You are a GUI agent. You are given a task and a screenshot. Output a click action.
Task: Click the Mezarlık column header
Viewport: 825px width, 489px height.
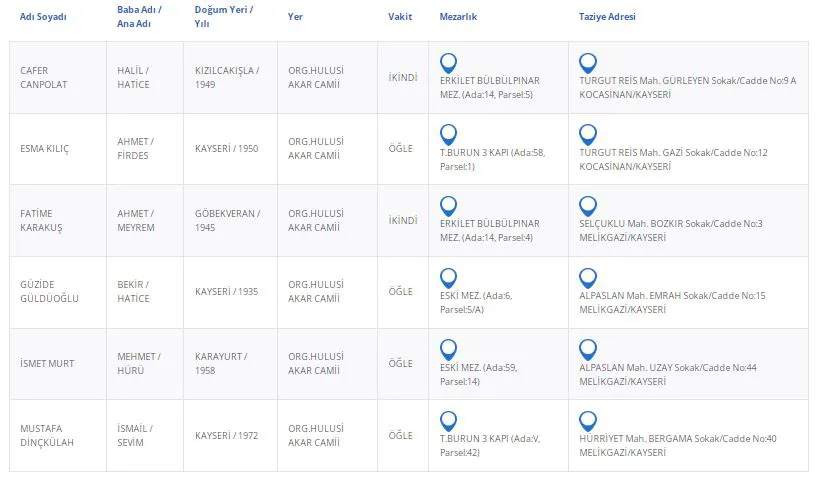458,17
